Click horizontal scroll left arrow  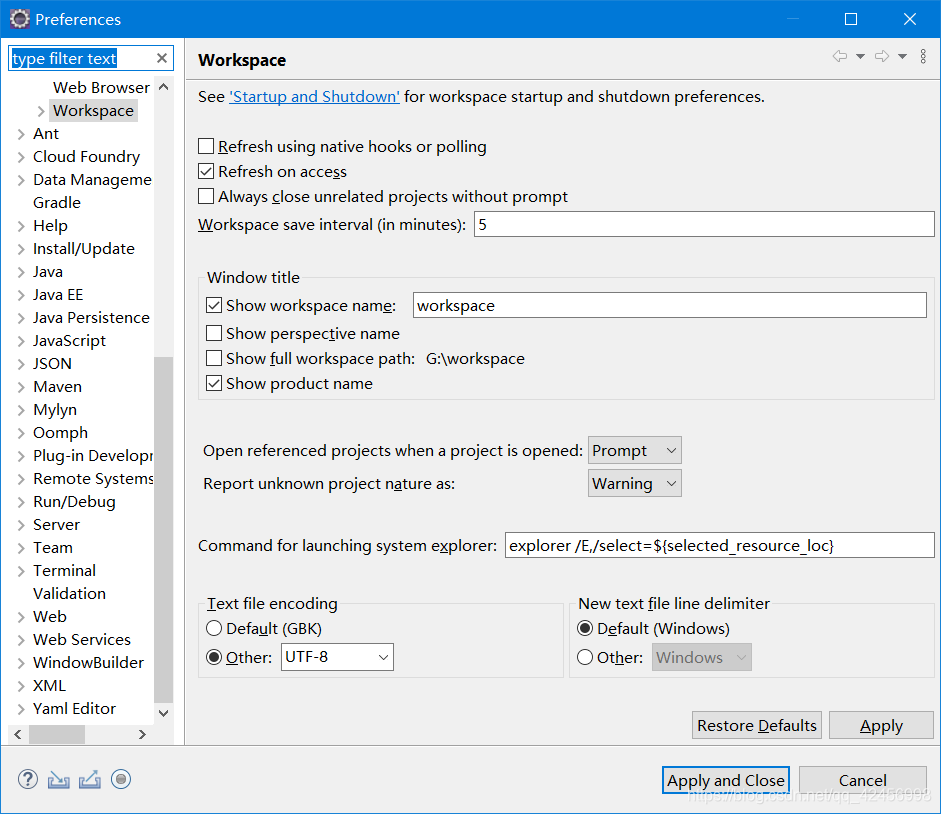click(x=18, y=734)
